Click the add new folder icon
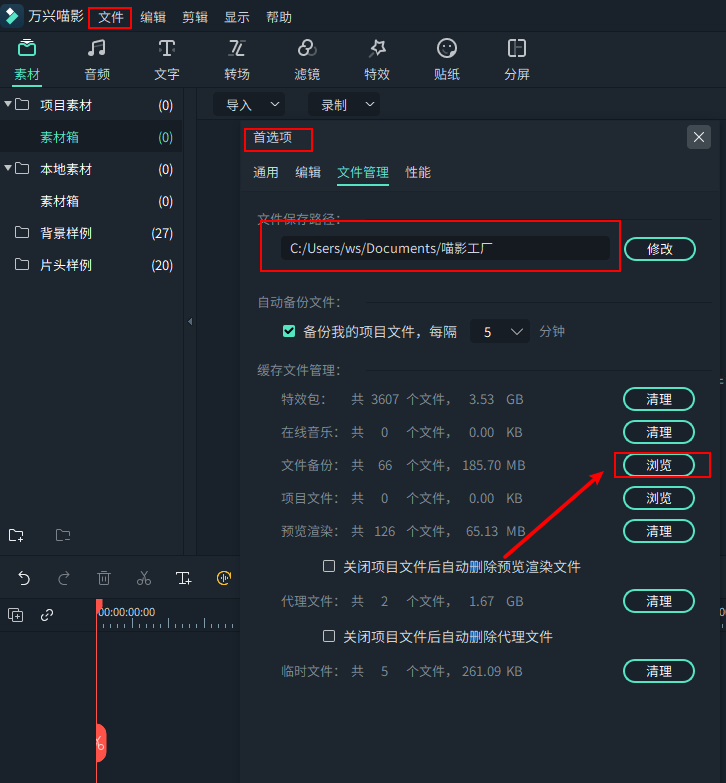The width and height of the screenshot is (726, 783). pyautogui.click(x=16, y=535)
